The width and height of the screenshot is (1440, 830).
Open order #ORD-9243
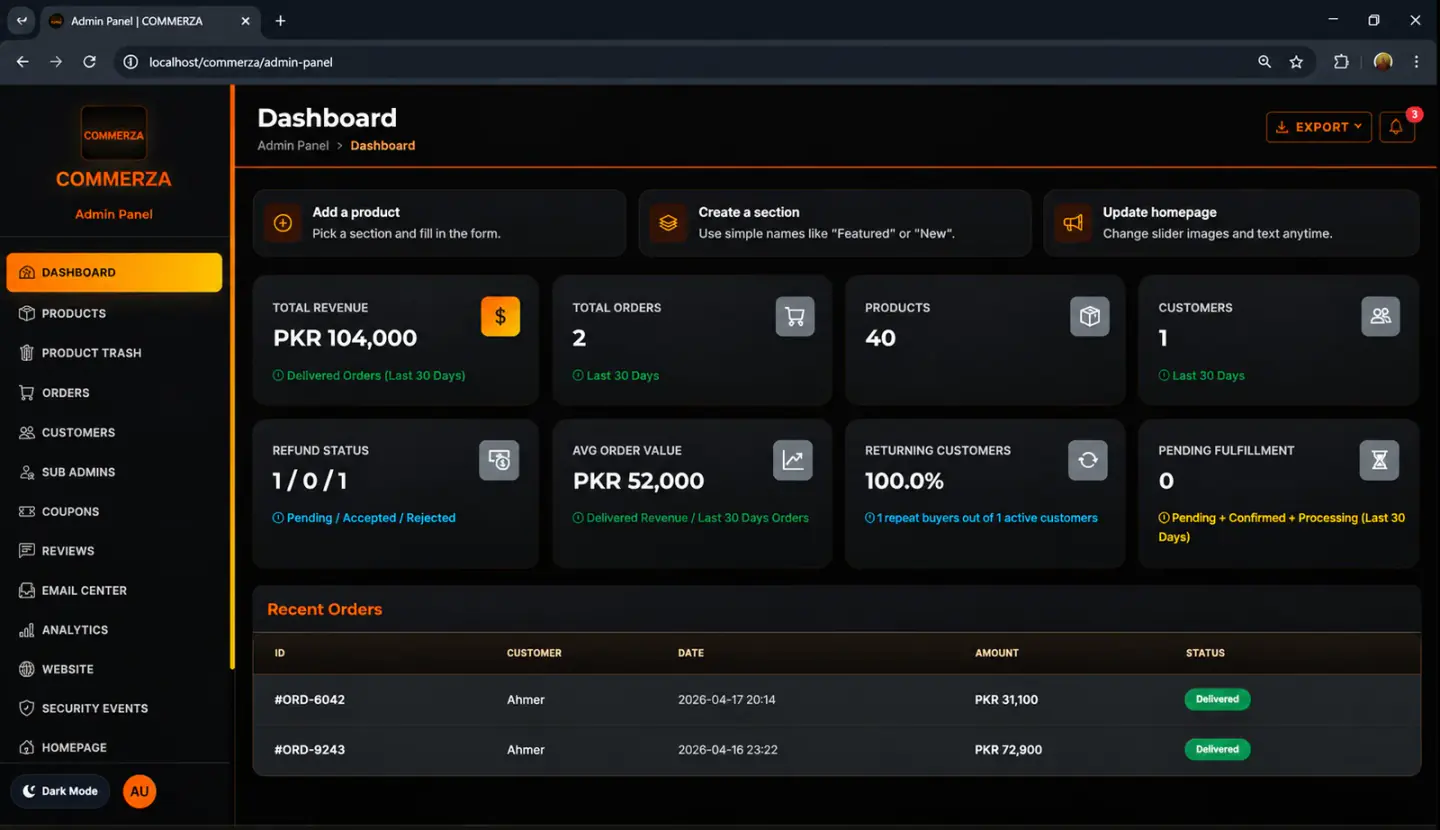(310, 750)
